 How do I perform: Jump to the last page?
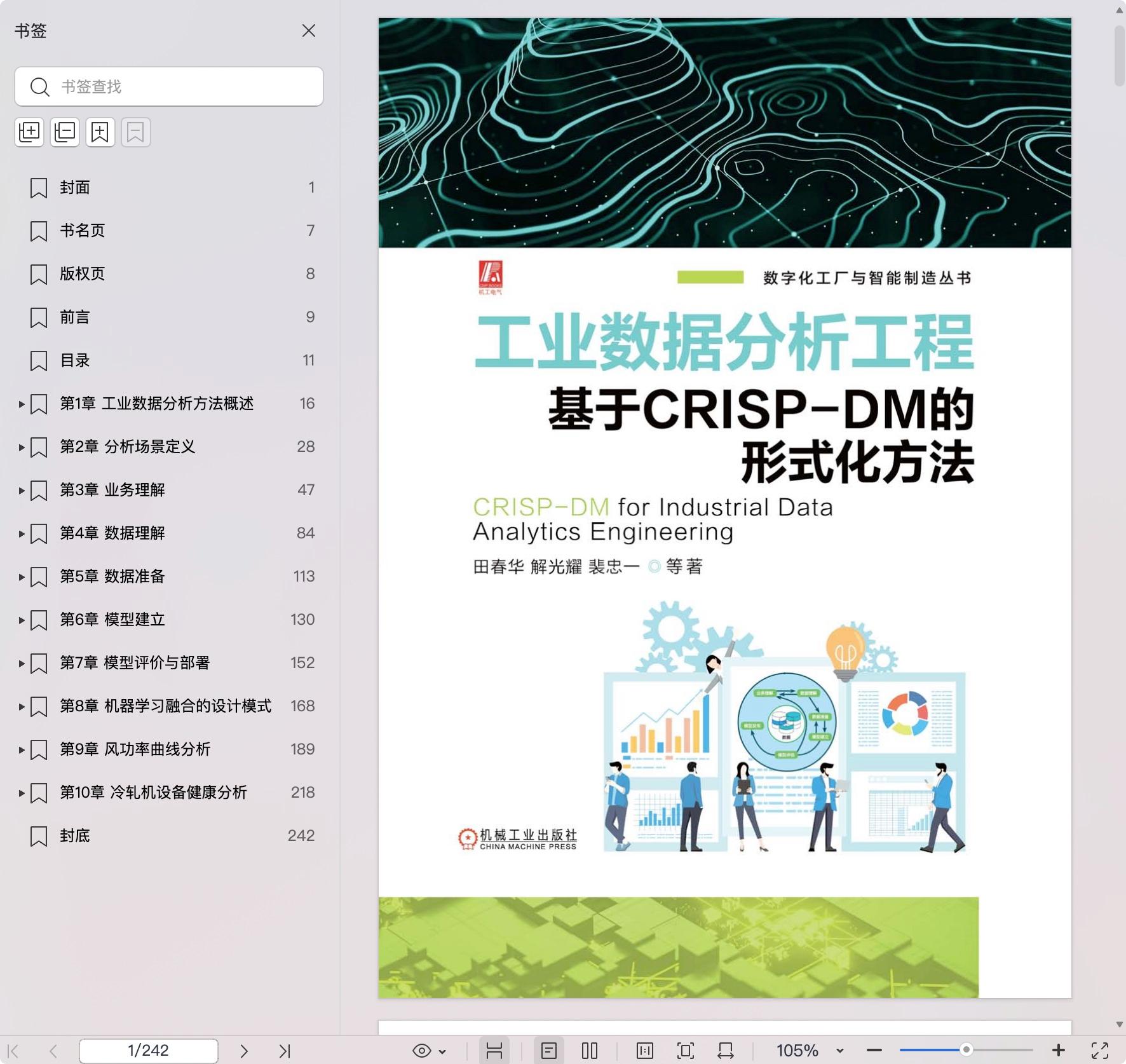pos(285,1051)
